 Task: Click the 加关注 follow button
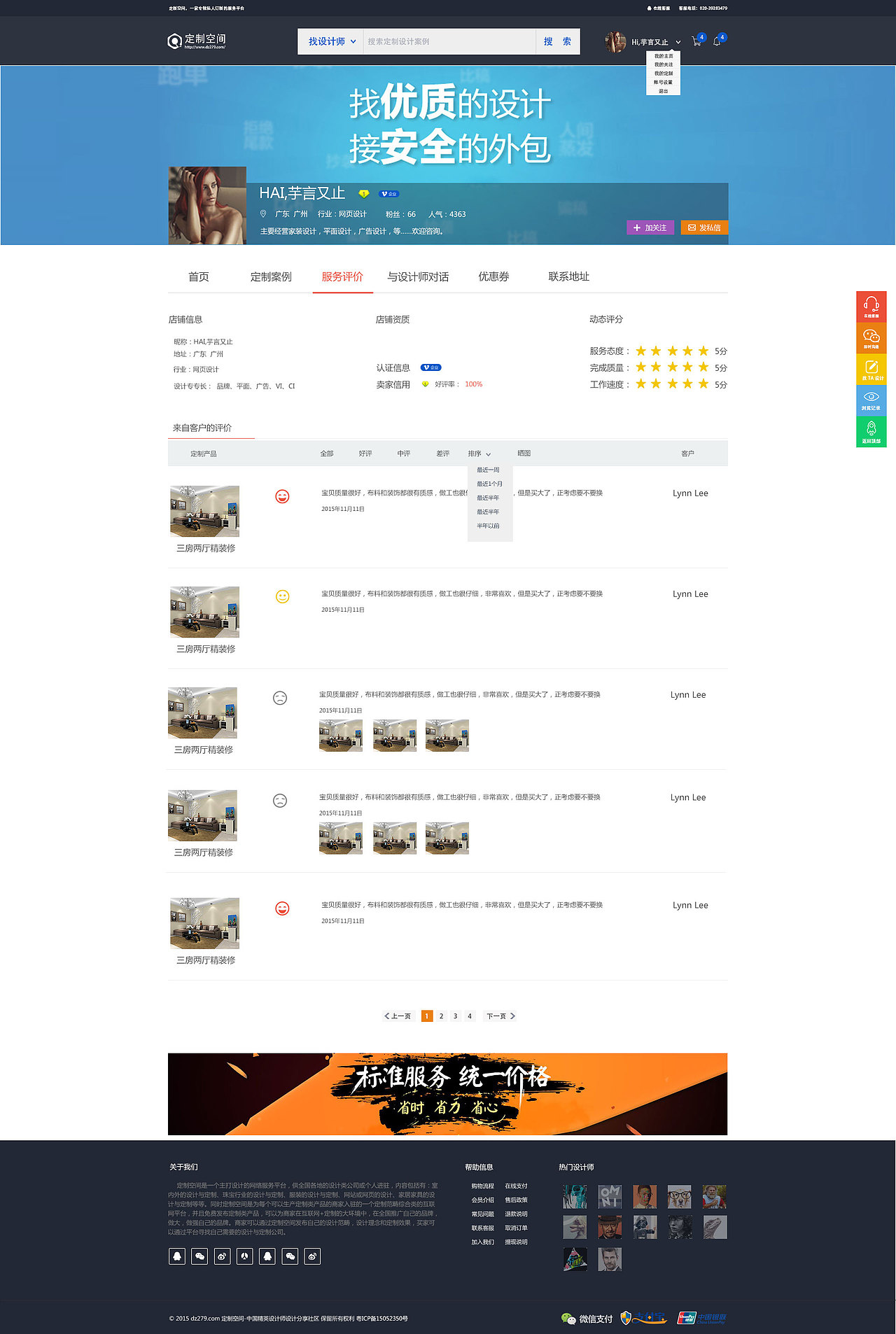coord(650,227)
